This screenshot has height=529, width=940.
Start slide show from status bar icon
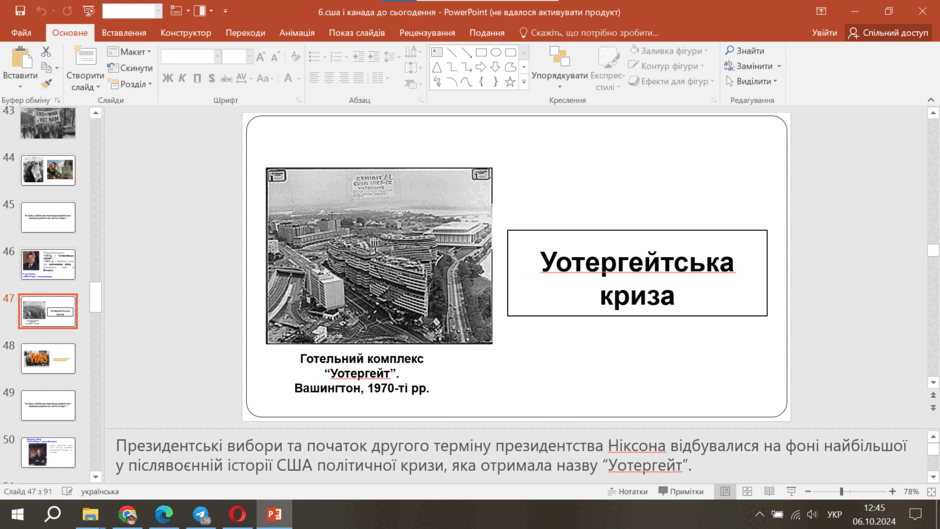pos(791,491)
